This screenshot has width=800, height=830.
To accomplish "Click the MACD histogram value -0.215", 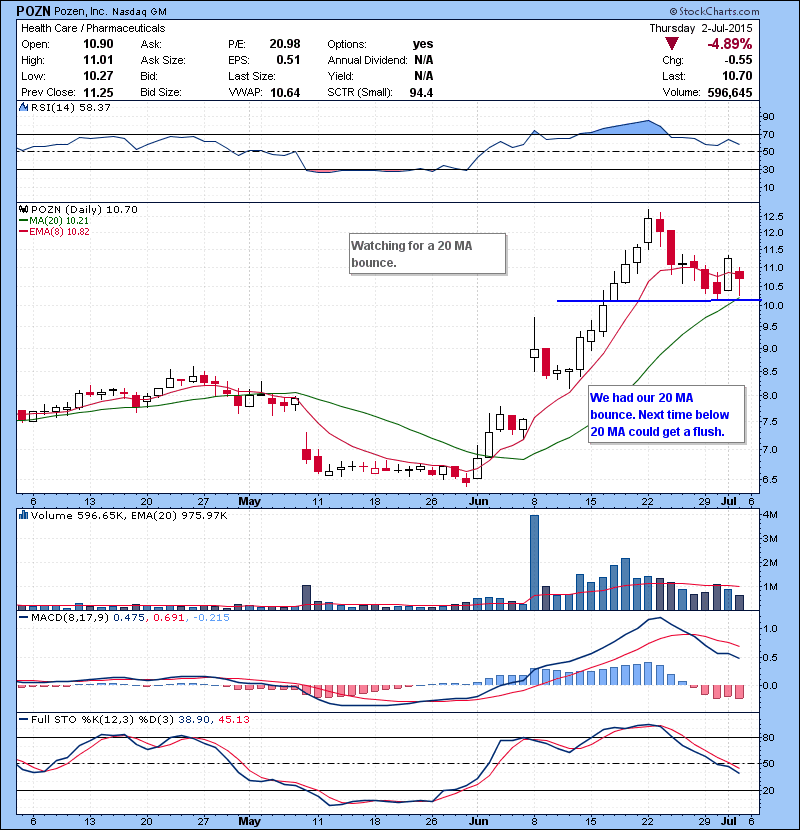I will point(211,617).
